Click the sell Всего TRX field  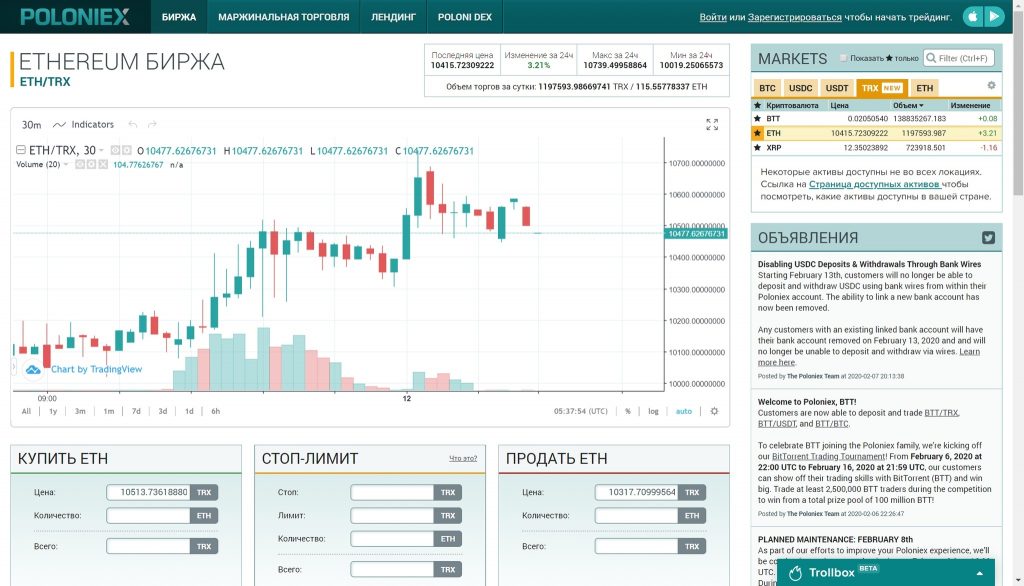coord(636,547)
